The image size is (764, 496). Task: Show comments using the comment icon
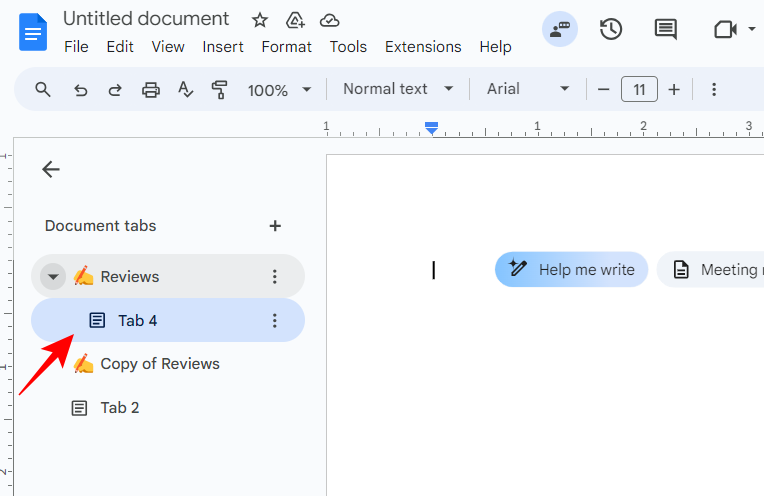pyautogui.click(x=665, y=30)
